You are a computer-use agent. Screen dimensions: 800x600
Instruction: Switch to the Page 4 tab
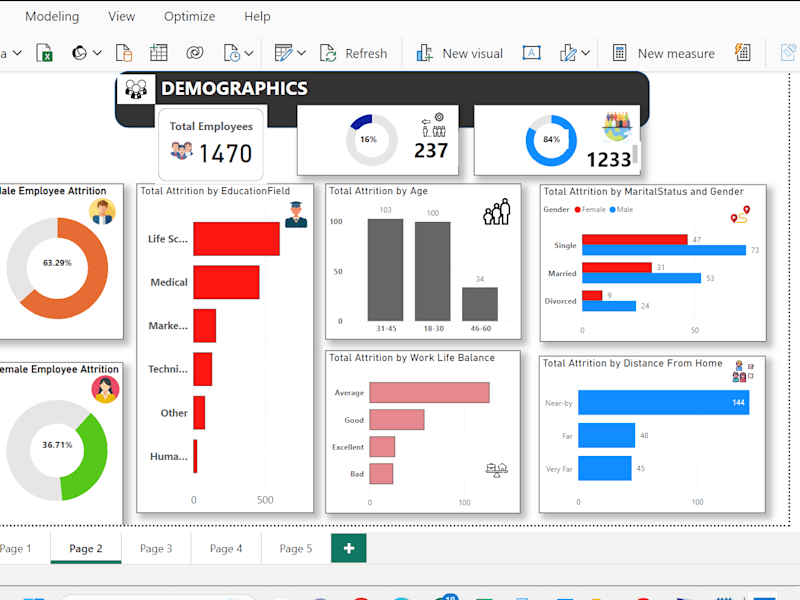pyautogui.click(x=226, y=548)
